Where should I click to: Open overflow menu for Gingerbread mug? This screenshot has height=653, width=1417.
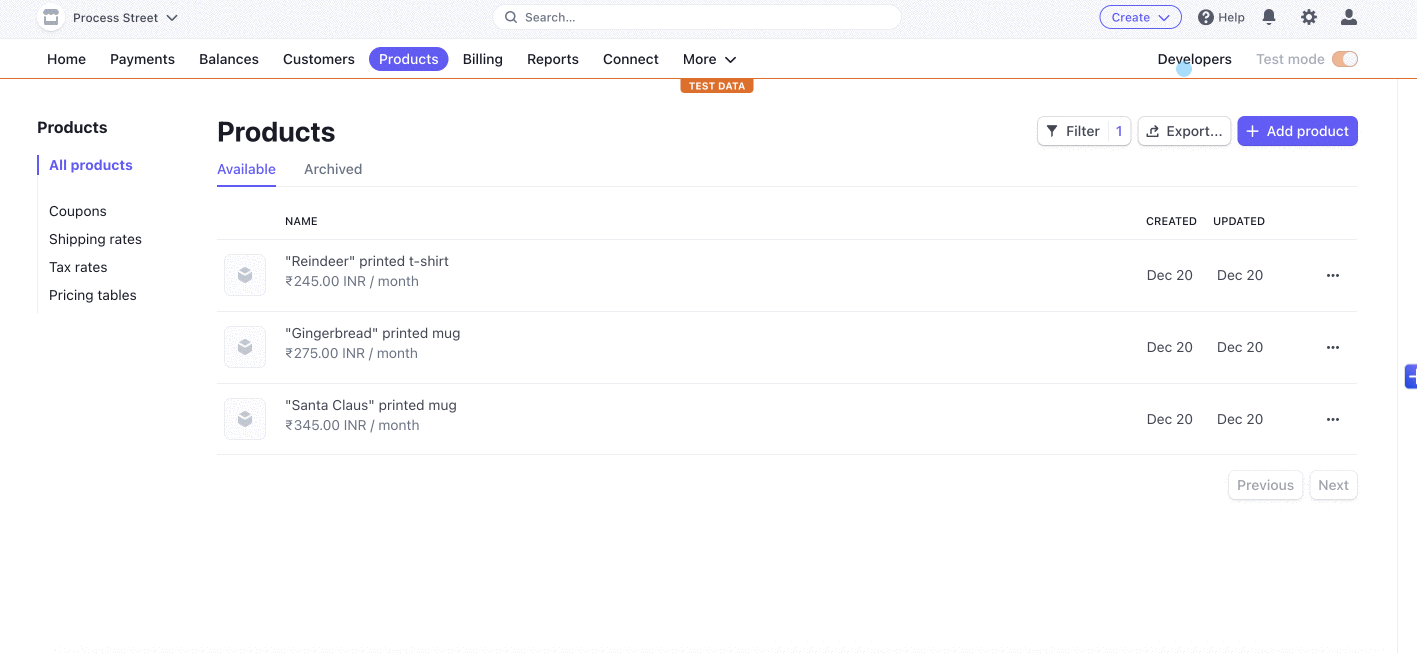coord(1332,347)
